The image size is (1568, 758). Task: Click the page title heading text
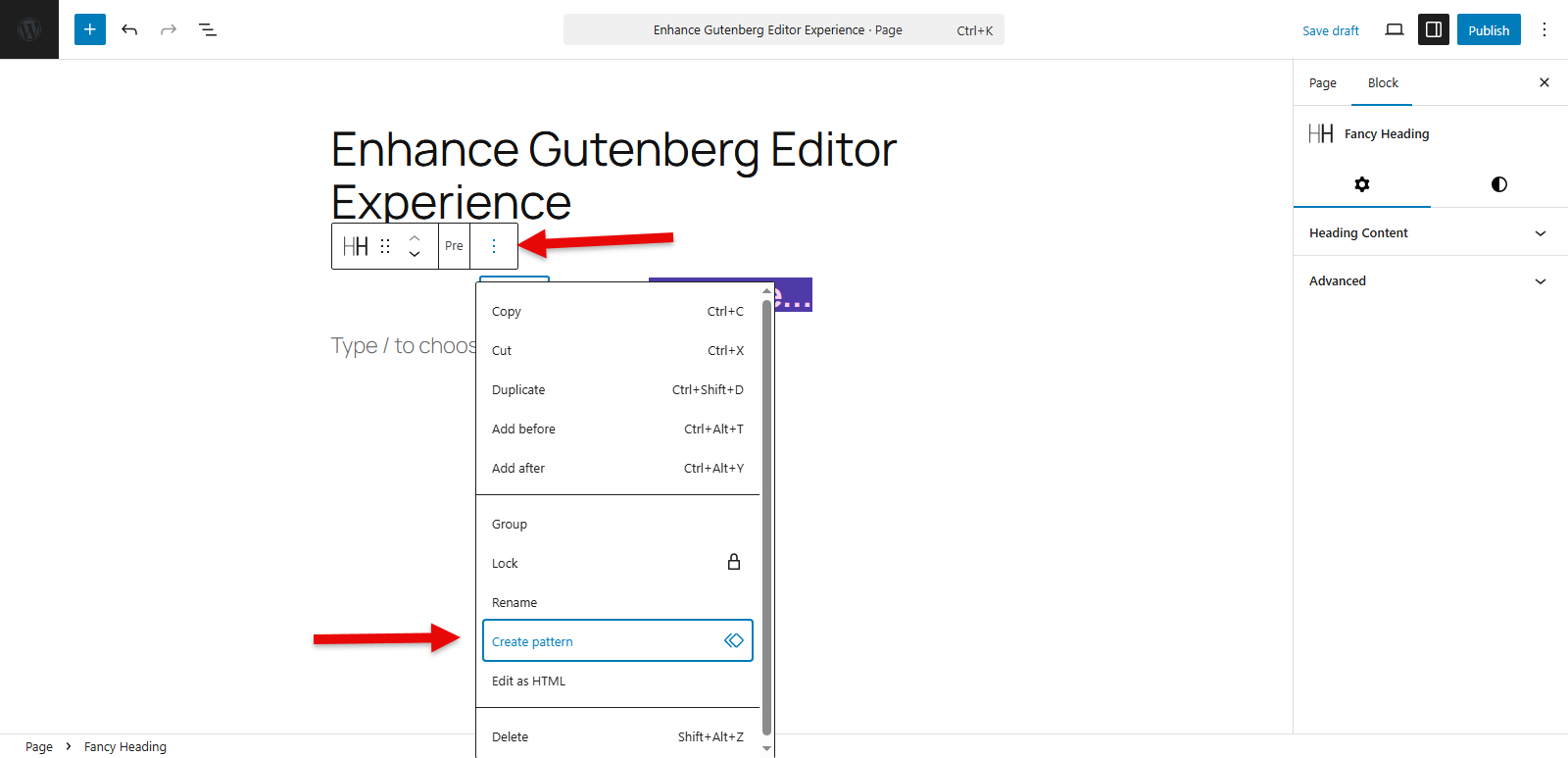pyautogui.click(x=613, y=176)
